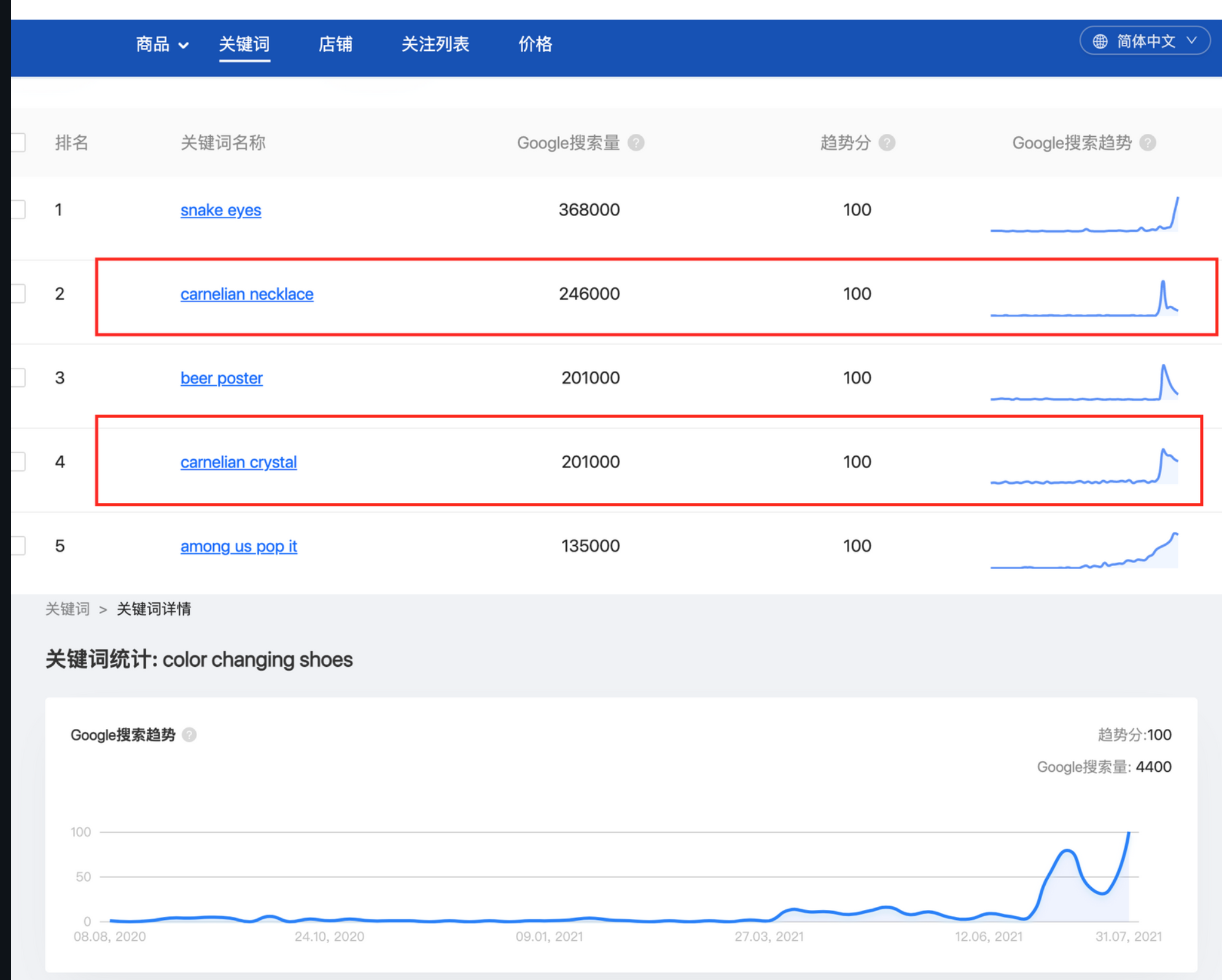Check the beer poster row checkbox

tap(18, 378)
